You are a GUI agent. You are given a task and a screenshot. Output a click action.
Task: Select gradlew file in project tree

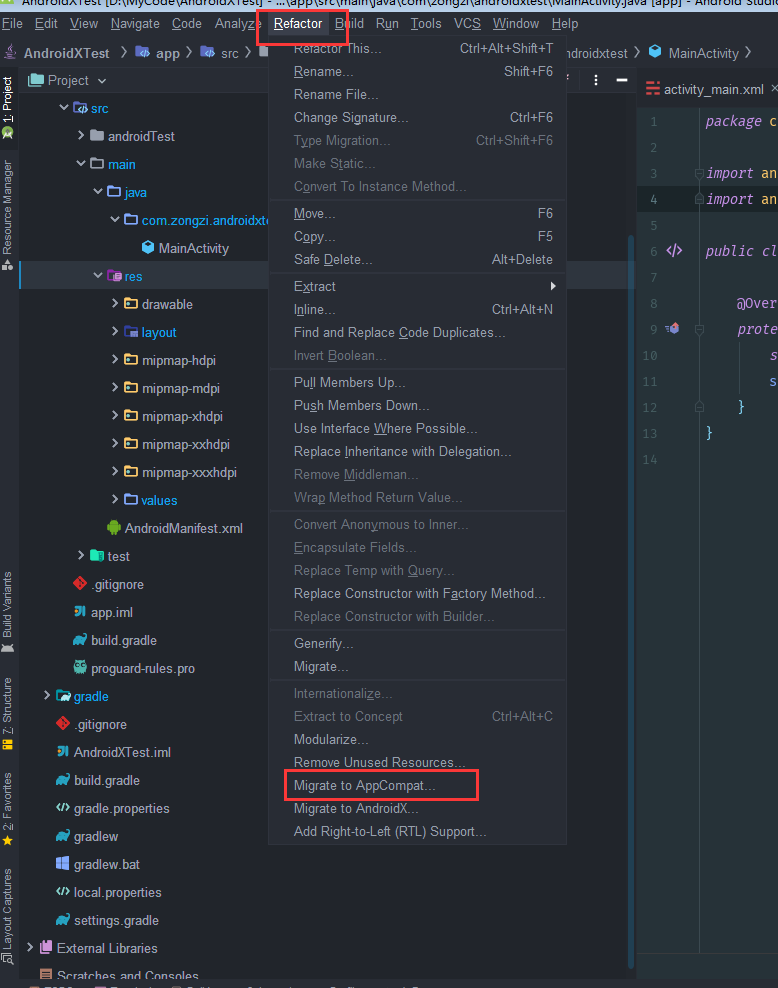(96, 836)
